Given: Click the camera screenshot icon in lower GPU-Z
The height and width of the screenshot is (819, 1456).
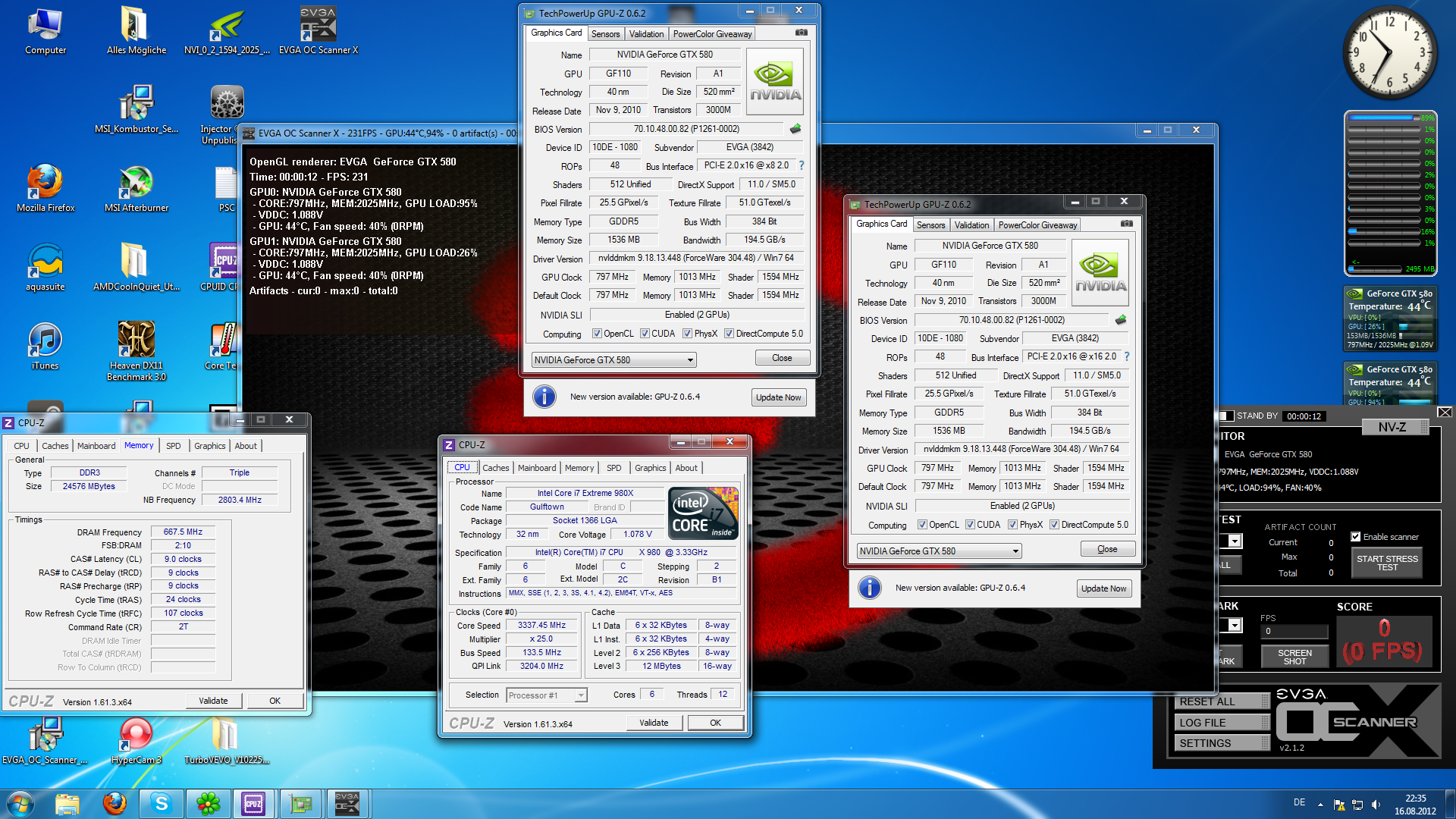Looking at the screenshot, I should 1127,224.
